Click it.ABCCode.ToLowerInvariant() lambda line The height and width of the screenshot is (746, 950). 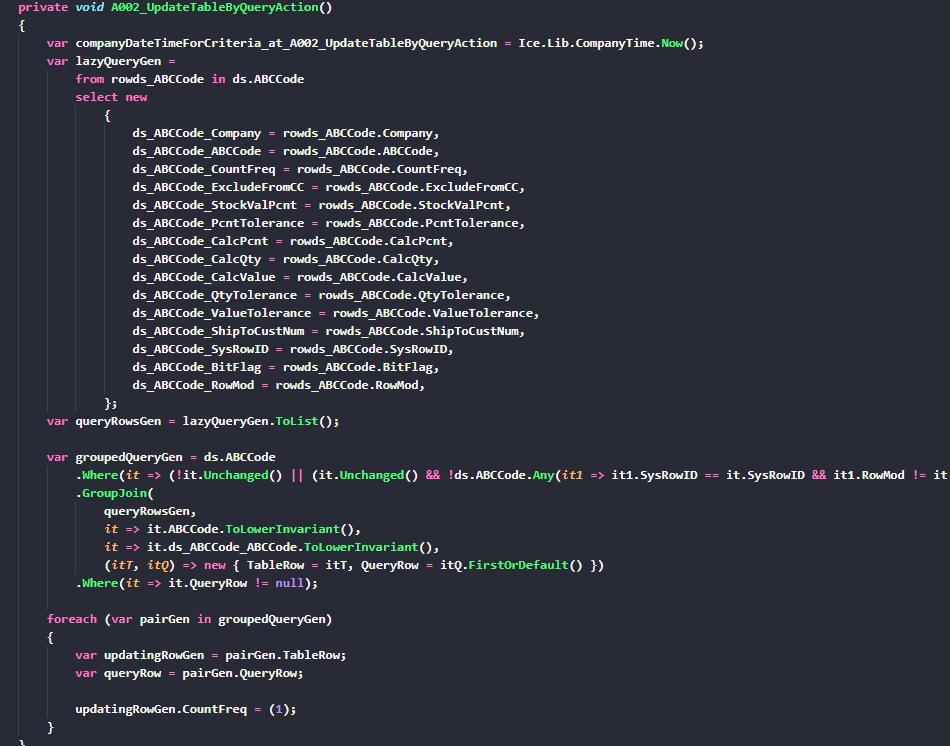click(232, 529)
